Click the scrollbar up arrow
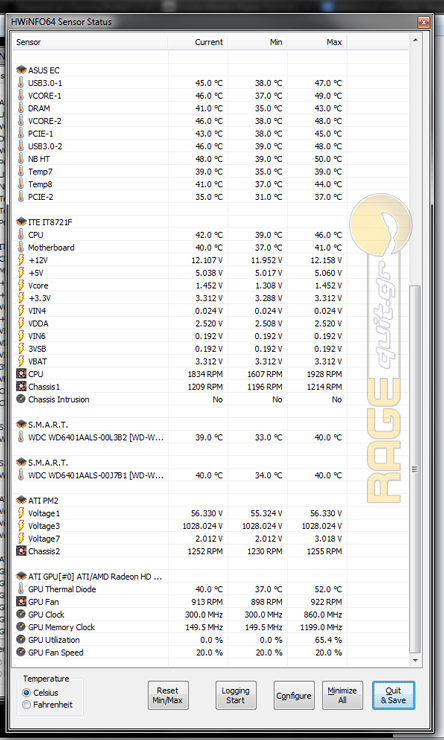Screen dimensions: 444x740 tap(415, 40)
